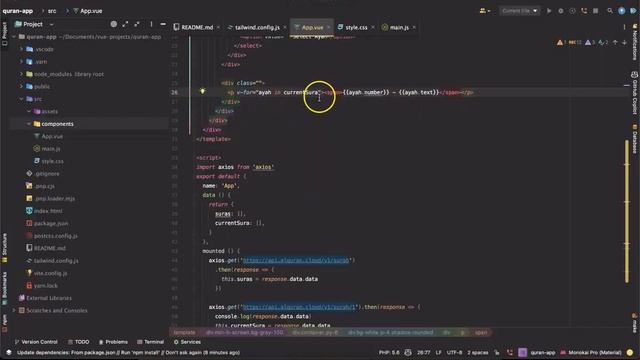The height and width of the screenshot is (360, 640).
Task: Select vite.config.js in the project tree
Action: click(x=50, y=273)
